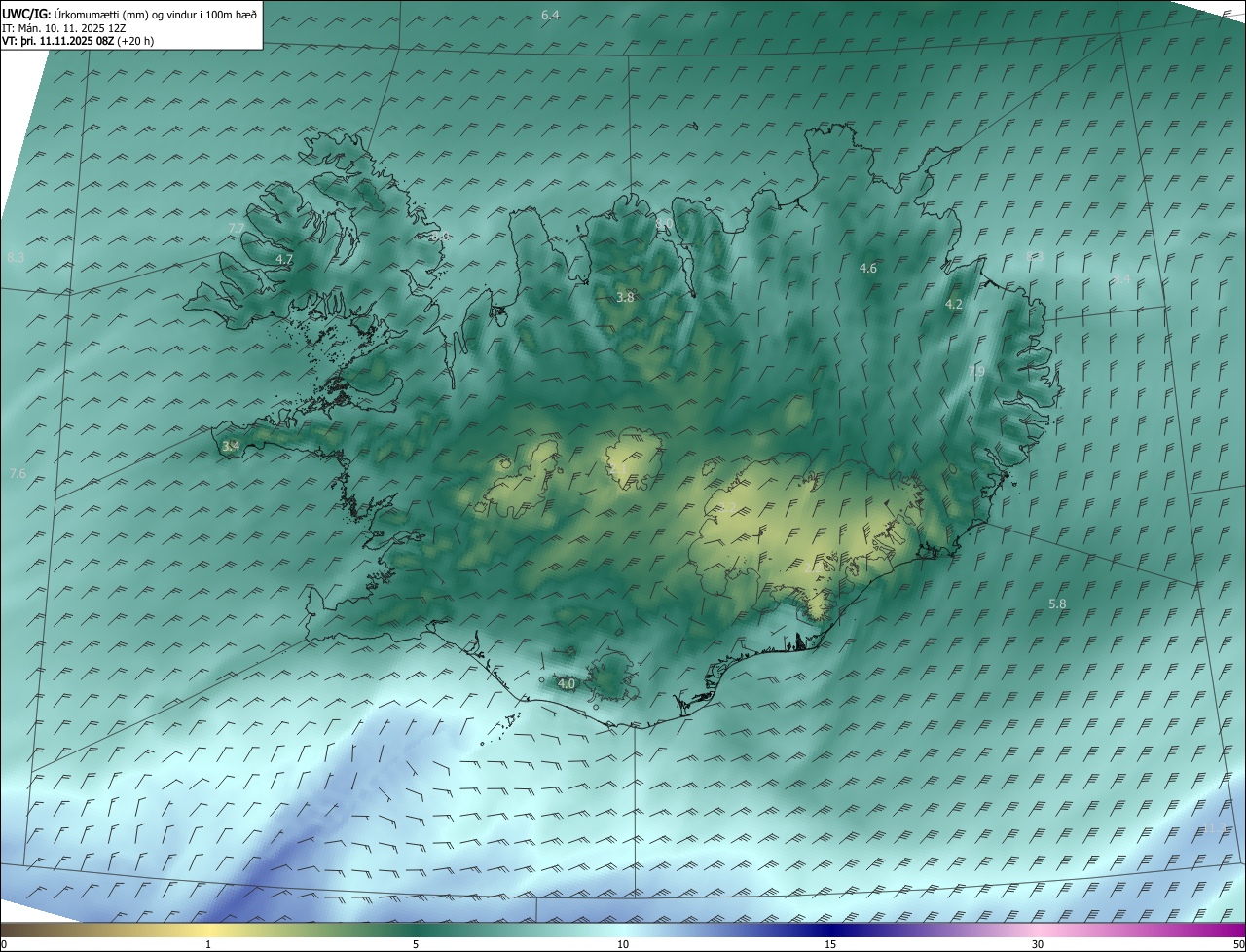Select the init time line 'IT: Mán. 10. 11. 2025 12Z'
The image size is (1246, 952).
(63, 28)
